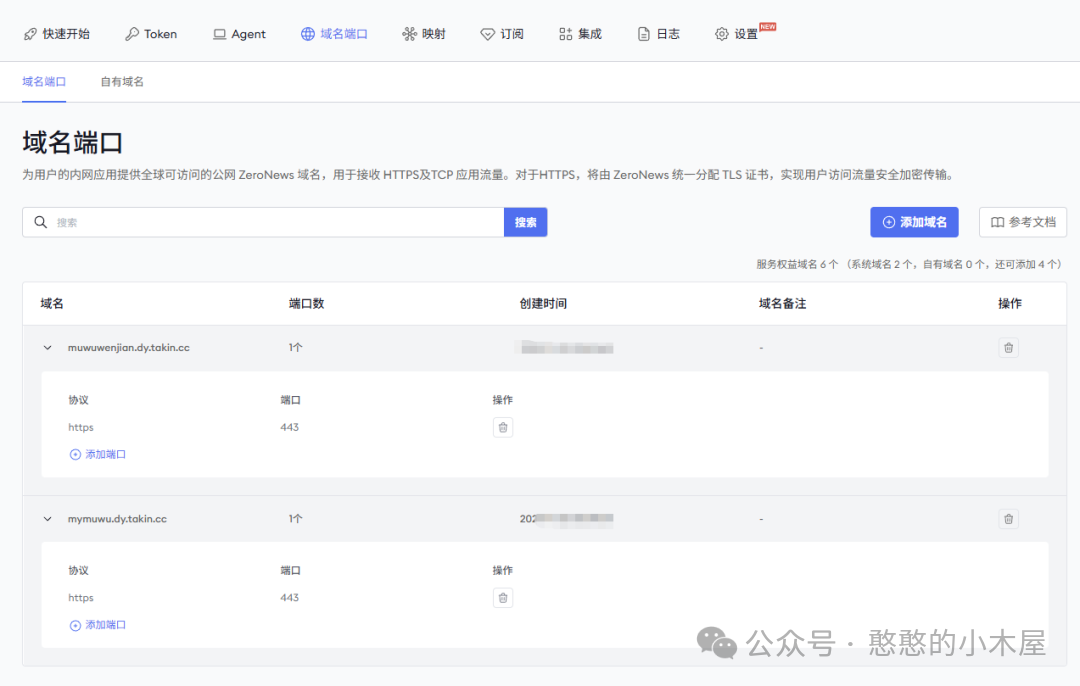Collapse the mymuwu.dy.takin.cc row
Screen dimensions: 1080x686
tap(47, 519)
